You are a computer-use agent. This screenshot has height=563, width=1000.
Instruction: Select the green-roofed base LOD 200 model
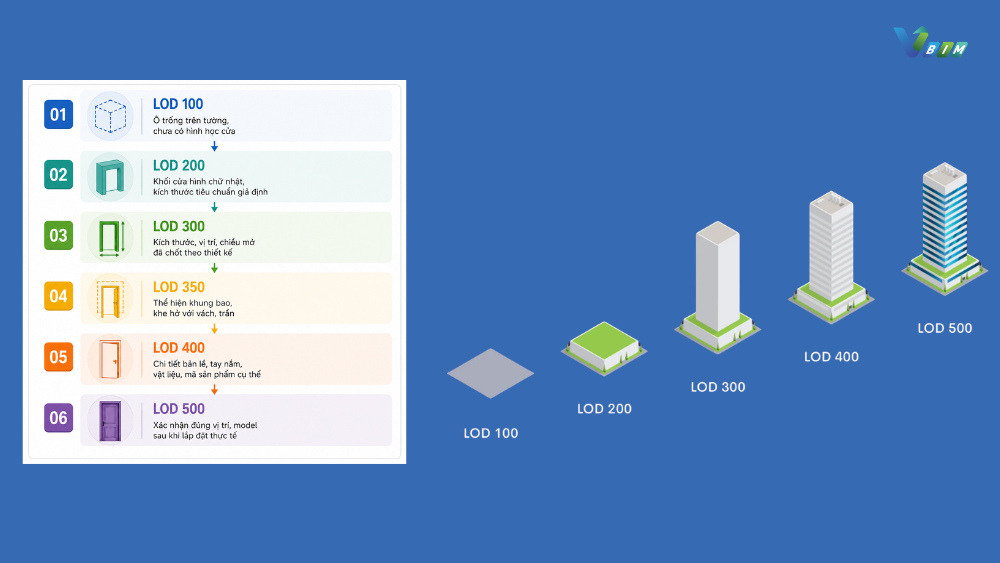(604, 348)
